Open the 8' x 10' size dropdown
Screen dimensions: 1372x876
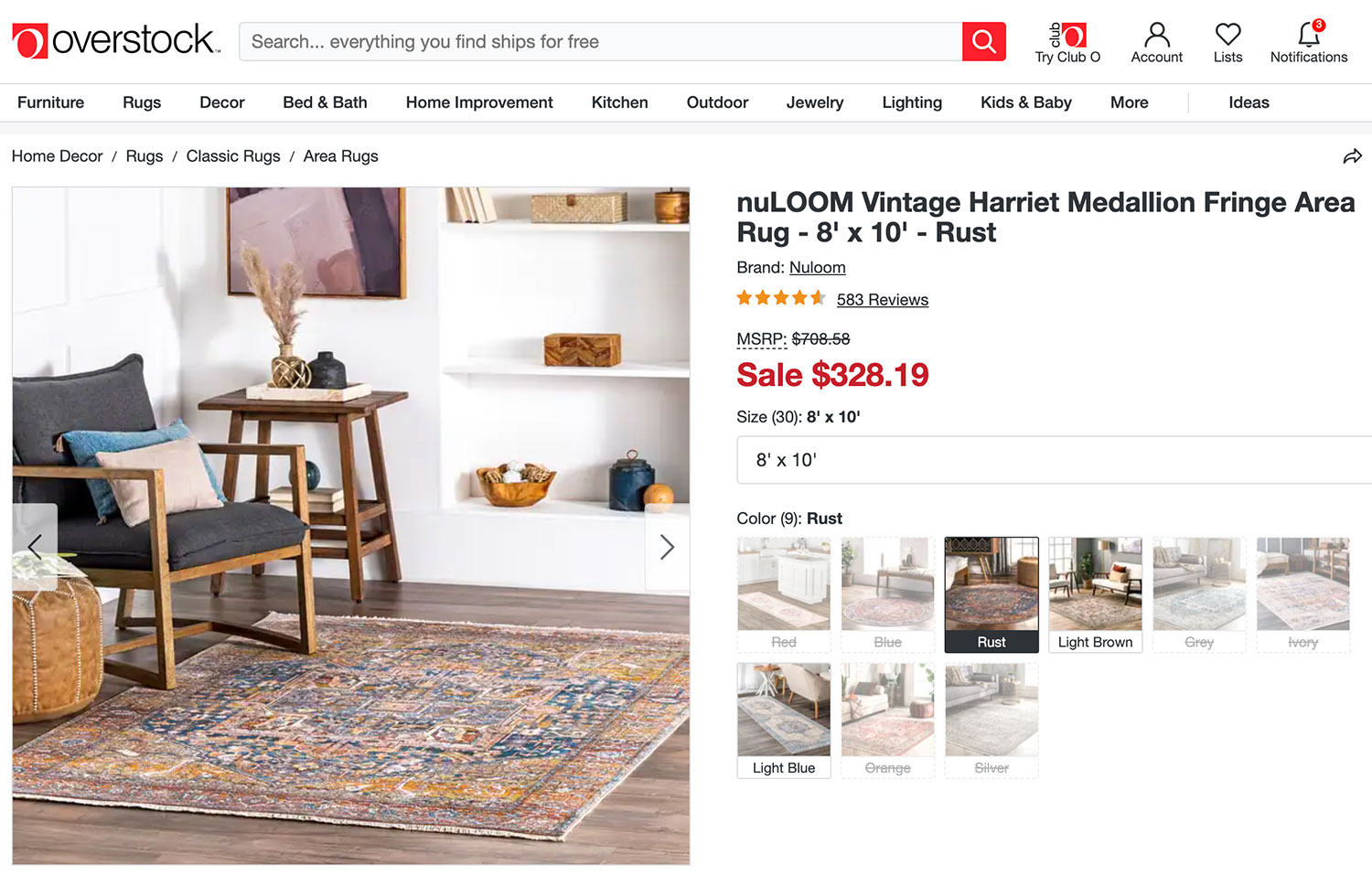(x=1054, y=460)
